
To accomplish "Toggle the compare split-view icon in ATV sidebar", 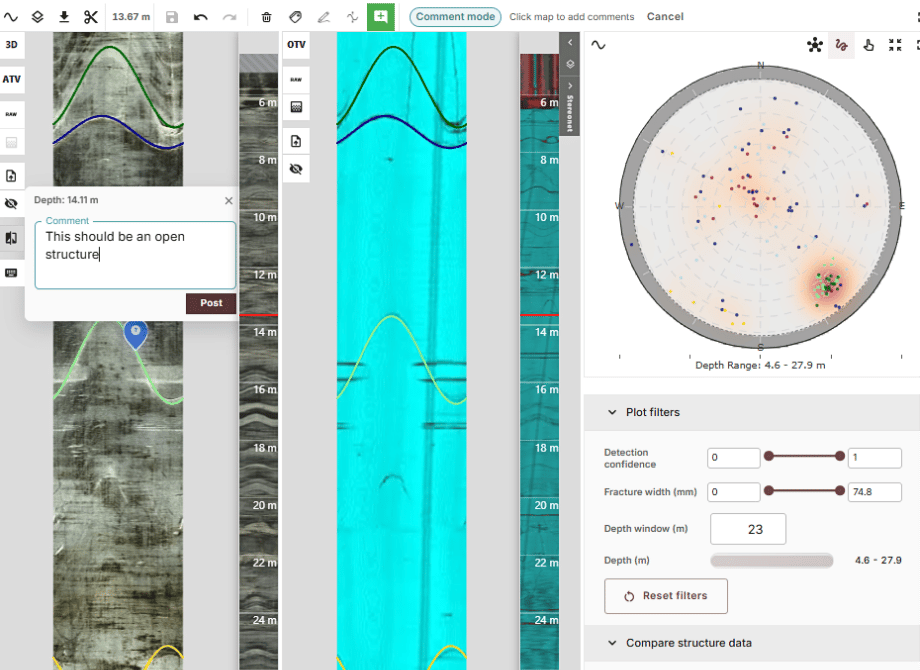I will [x=12, y=238].
